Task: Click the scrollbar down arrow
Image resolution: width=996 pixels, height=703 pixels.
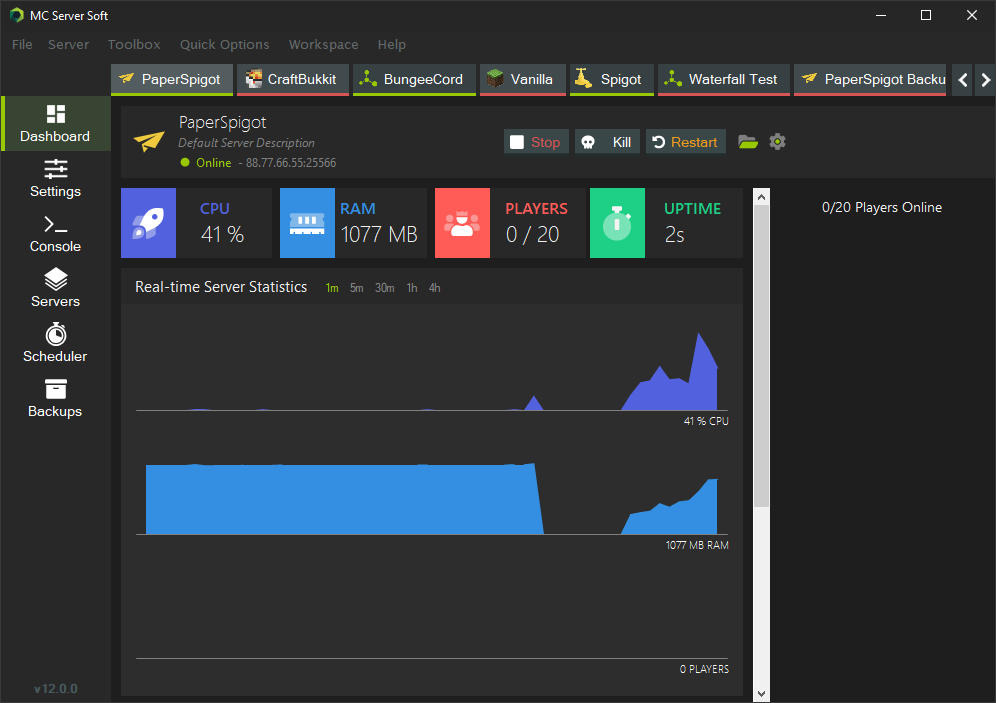Action: point(761,693)
